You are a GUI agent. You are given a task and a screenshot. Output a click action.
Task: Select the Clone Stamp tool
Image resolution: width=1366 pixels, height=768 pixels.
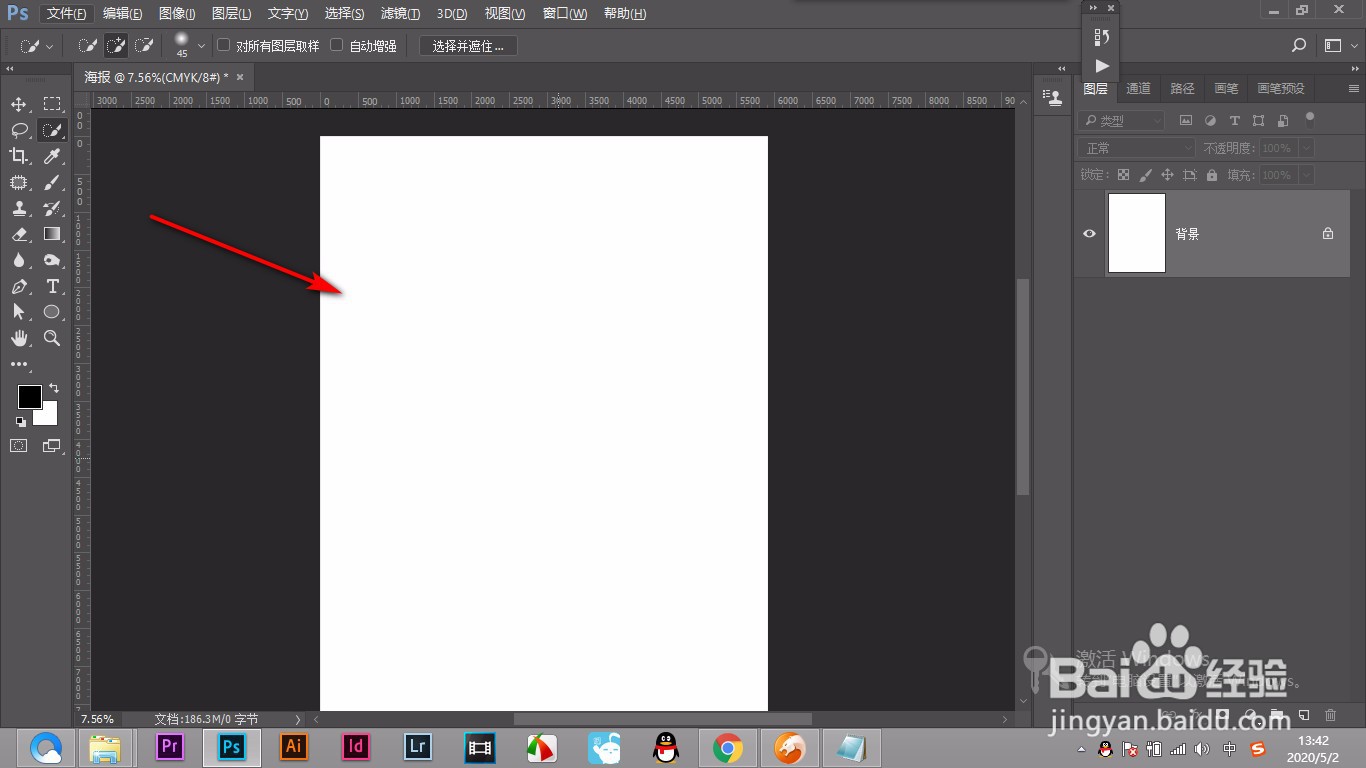point(19,208)
